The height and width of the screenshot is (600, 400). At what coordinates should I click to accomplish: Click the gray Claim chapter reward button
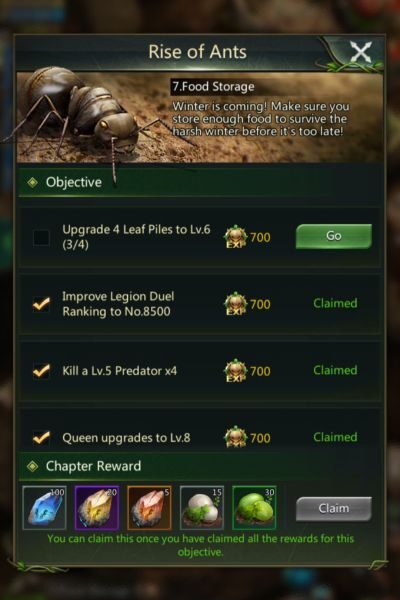pos(333,509)
